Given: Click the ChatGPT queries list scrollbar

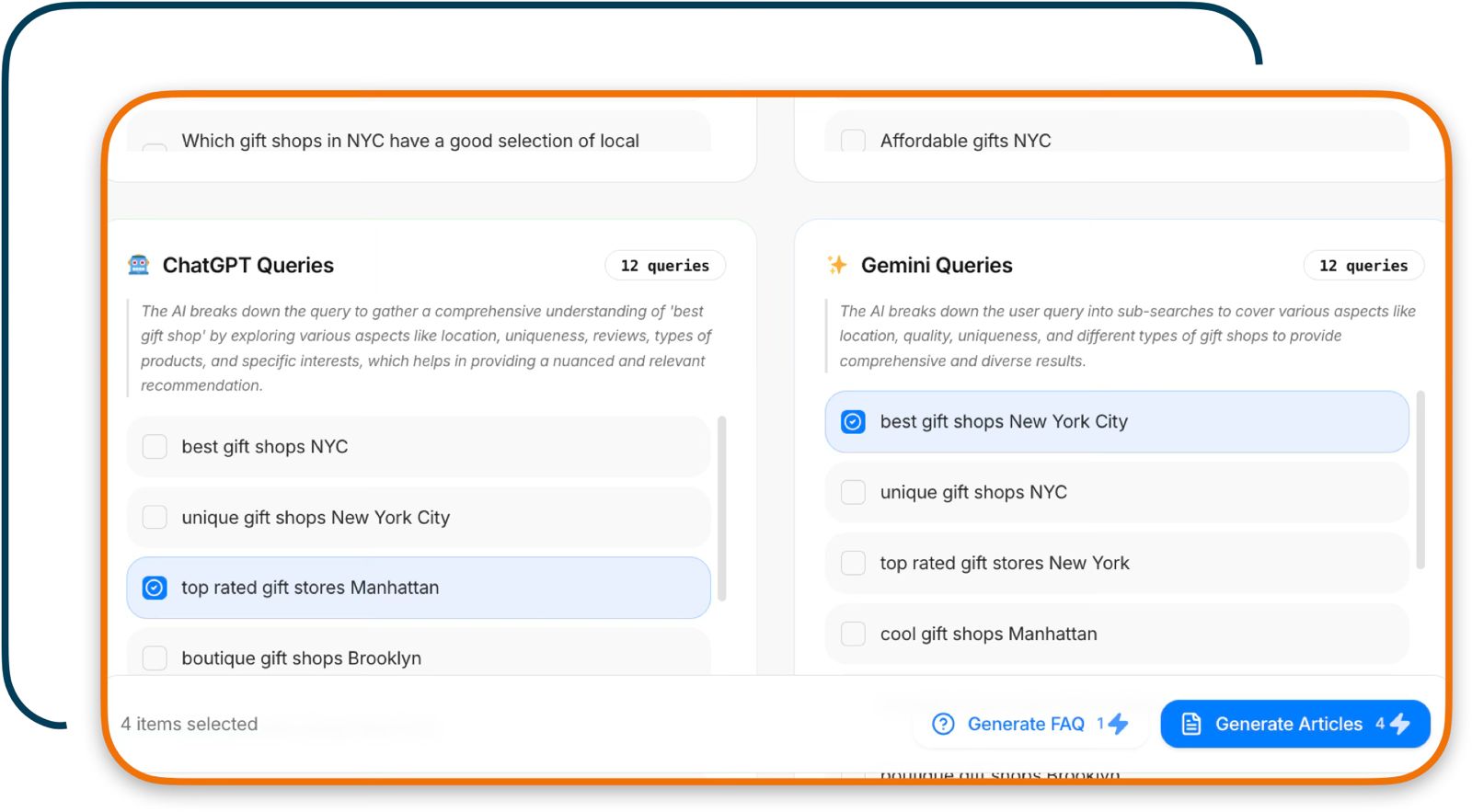Looking at the screenshot, I should pos(722,509).
